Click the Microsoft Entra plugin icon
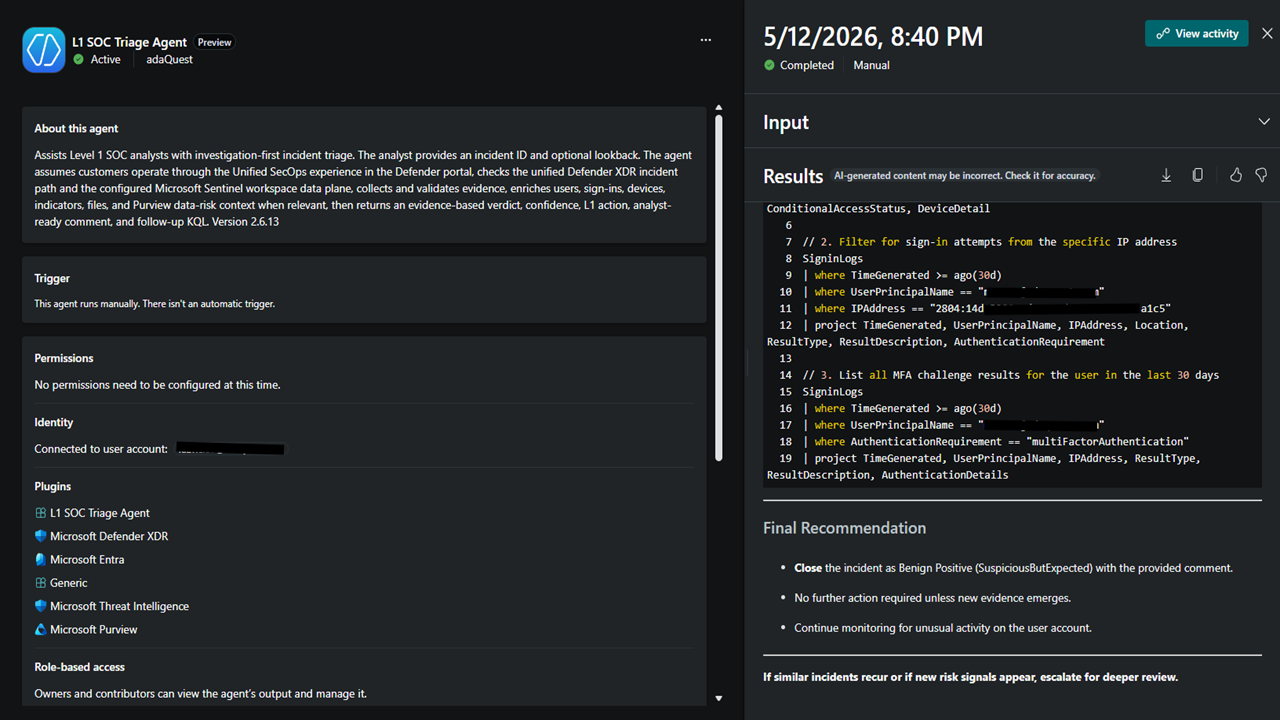 41,559
